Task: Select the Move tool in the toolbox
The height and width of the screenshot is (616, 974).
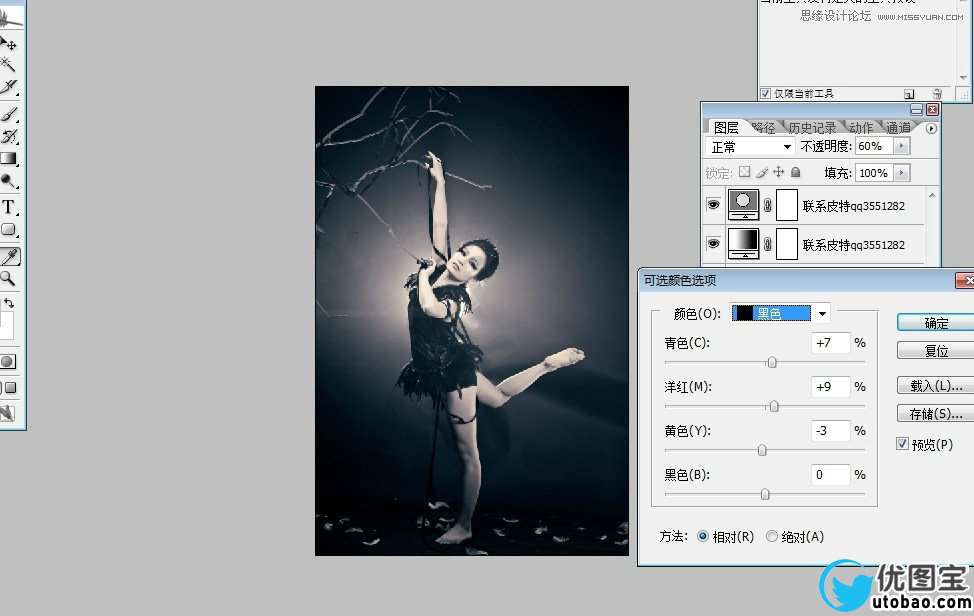Action: 9,43
